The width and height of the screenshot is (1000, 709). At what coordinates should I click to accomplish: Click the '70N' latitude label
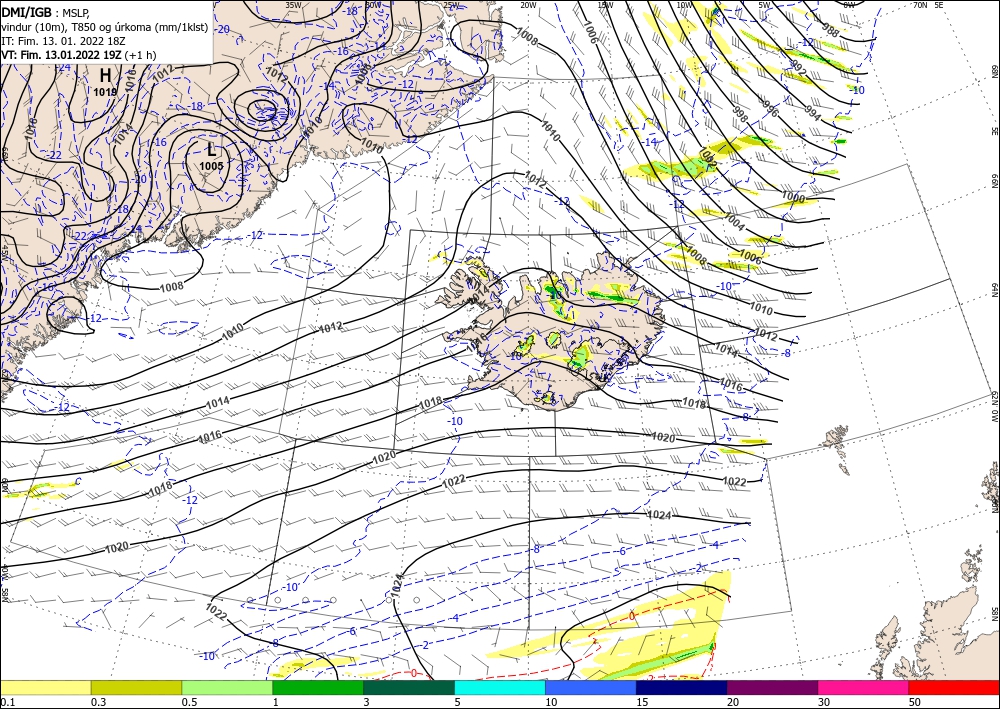(x=920, y=5)
